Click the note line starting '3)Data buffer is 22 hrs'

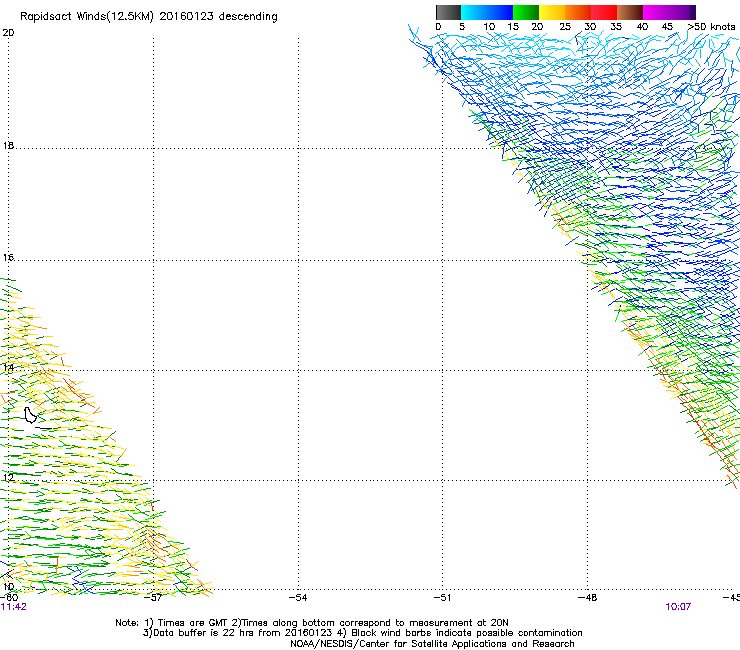362,633
